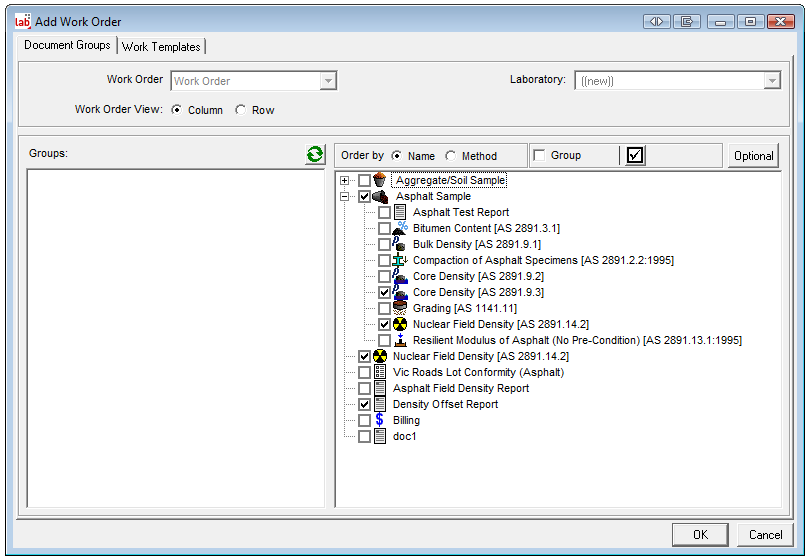Image resolution: width=809 pixels, height=559 pixels.
Task: Click the Asphalt Test Report document icon
Action: coord(400,212)
